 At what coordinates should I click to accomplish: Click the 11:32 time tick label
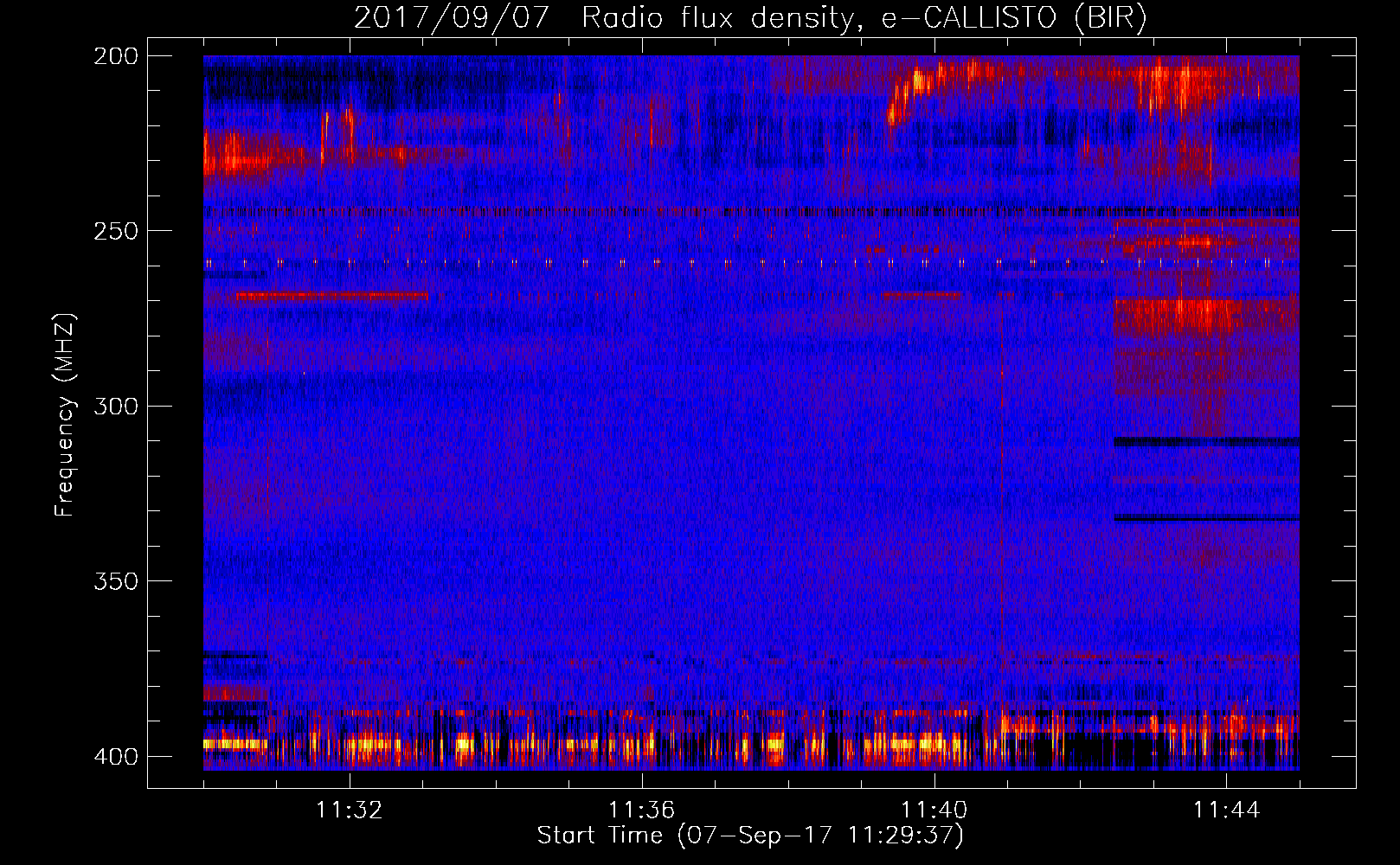point(350,811)
